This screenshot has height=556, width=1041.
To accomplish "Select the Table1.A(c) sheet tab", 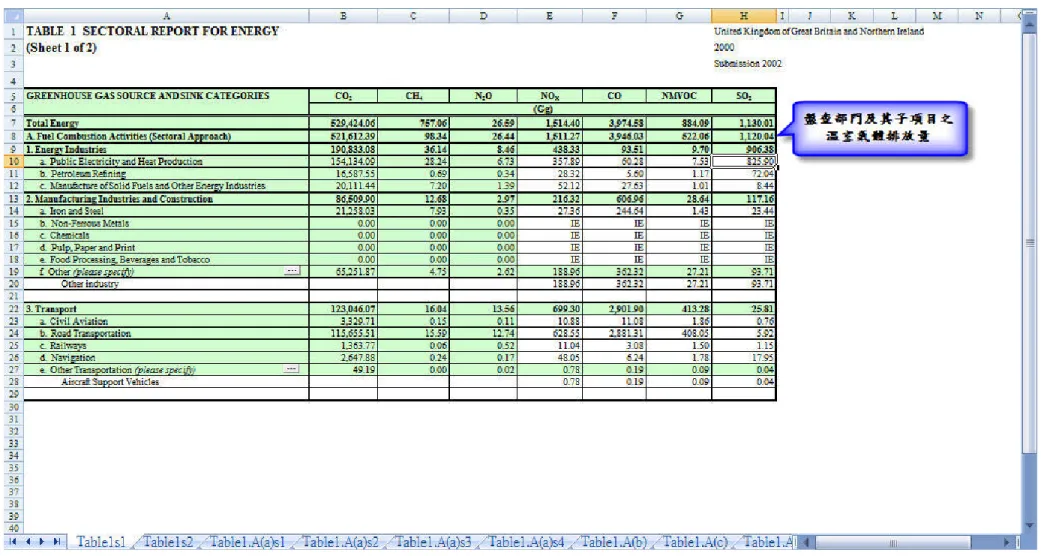I will (694, 542).
